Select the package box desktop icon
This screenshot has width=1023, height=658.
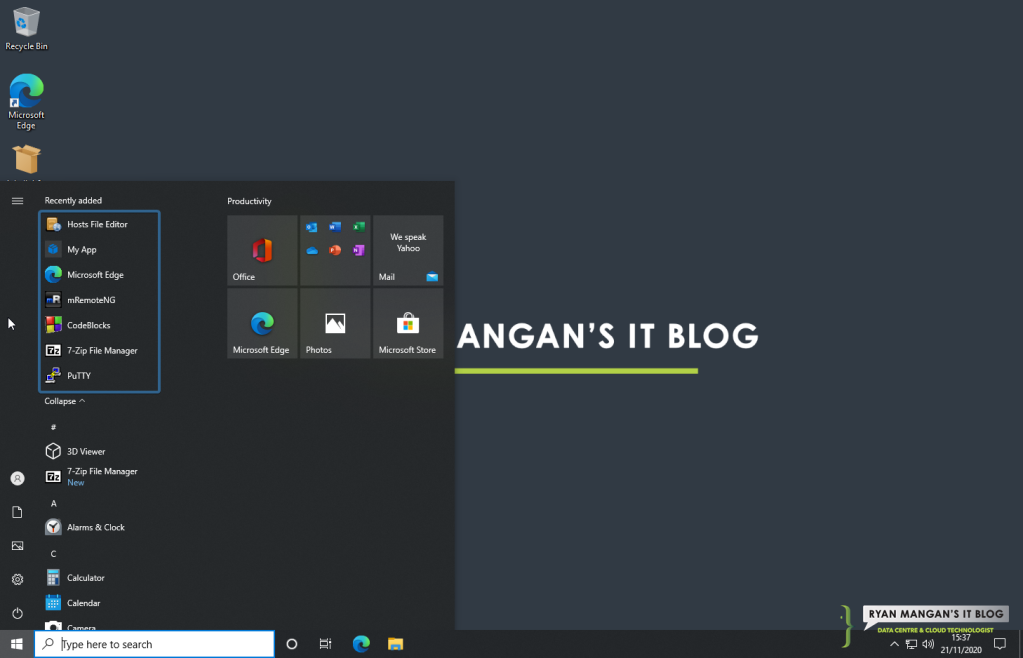(x=26, y=160)
